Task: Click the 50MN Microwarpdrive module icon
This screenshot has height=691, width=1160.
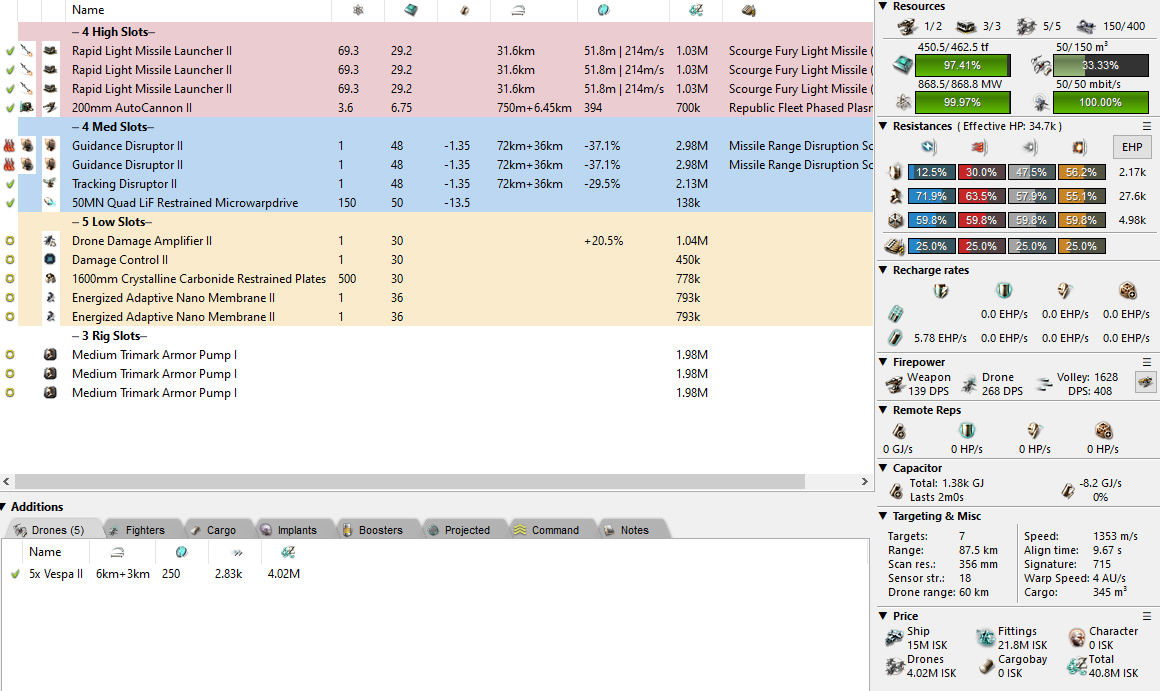Action: [x=50, y=203]
